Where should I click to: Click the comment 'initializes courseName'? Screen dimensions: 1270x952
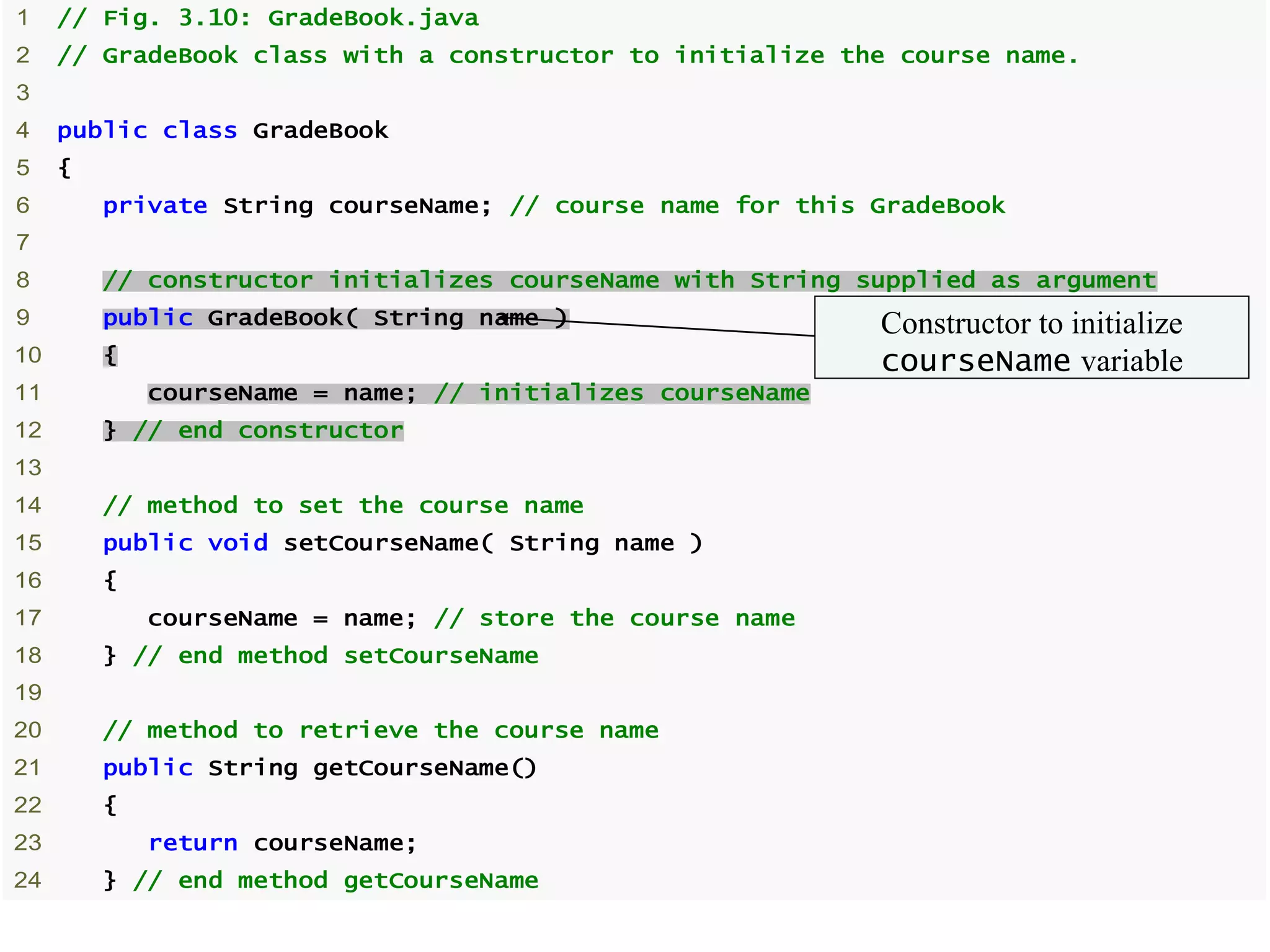(x=622, y=393)
